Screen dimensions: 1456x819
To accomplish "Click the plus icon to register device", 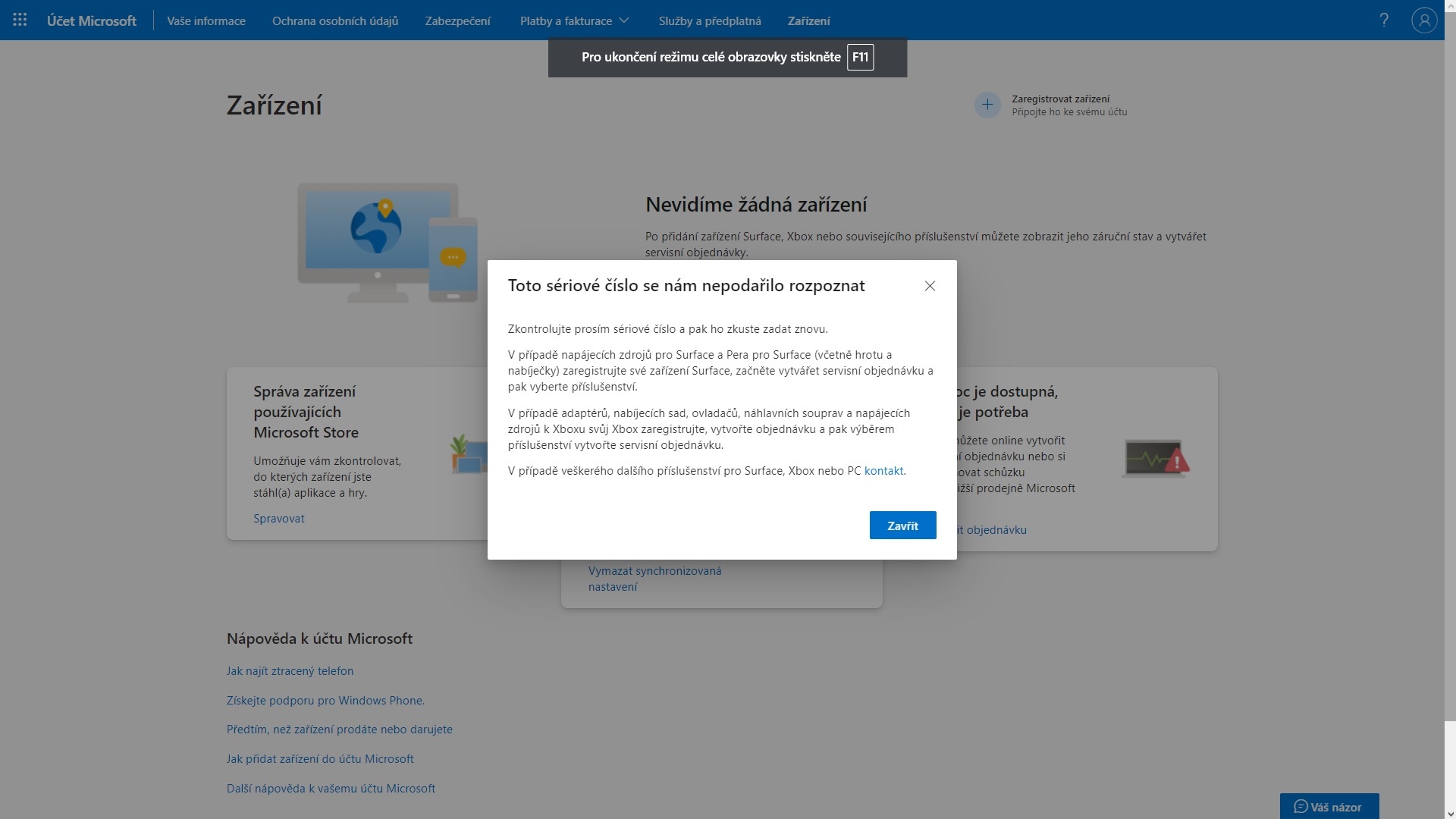I will (987, 105).
